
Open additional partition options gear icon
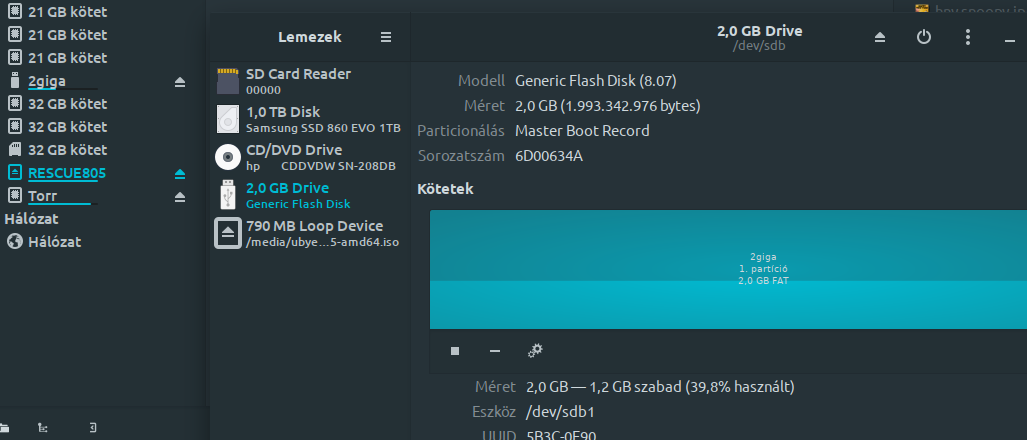click(535, 352)
